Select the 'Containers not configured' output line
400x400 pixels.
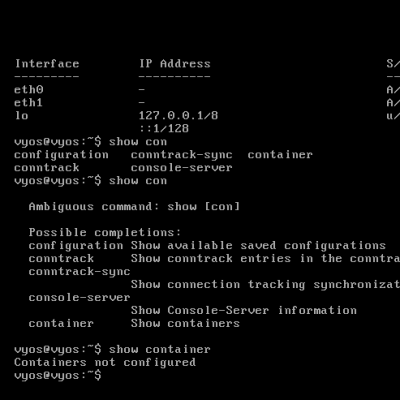105,362
